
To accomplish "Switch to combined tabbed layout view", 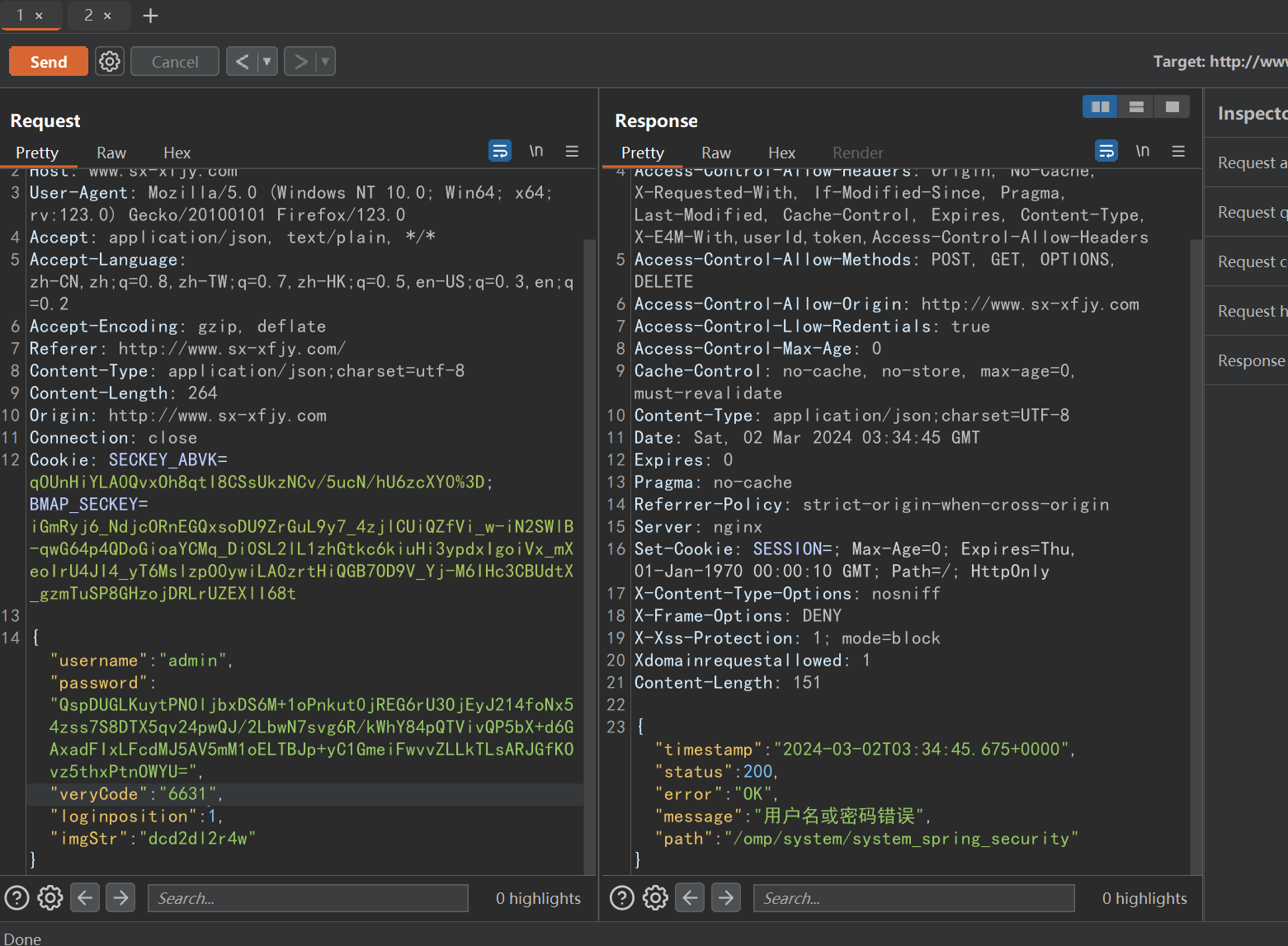I will coord(1172,106).
